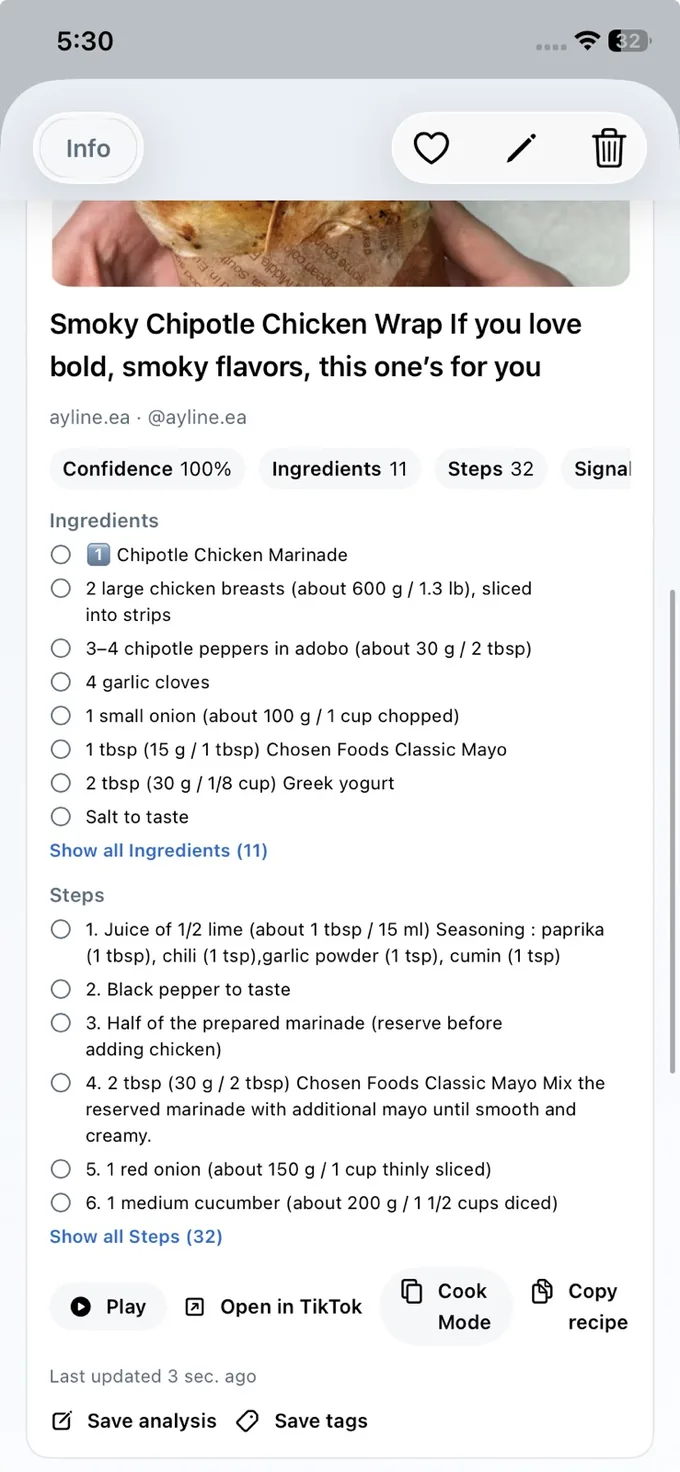Screen dimensions: 680x1472
Task: Tap the Play icon to watch the video
Action: [107, 1306]
